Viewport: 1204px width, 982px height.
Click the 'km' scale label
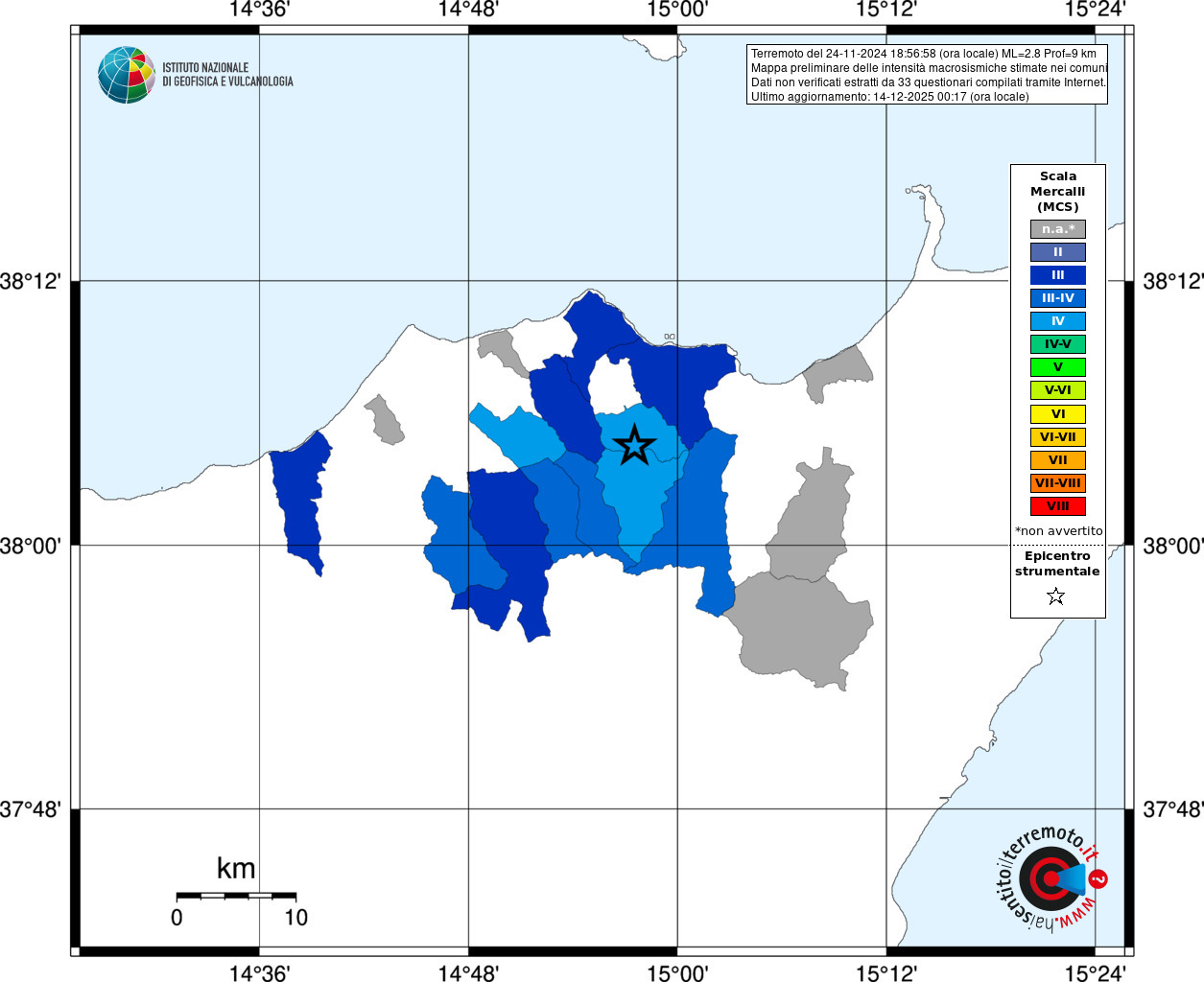pos(236,868)
